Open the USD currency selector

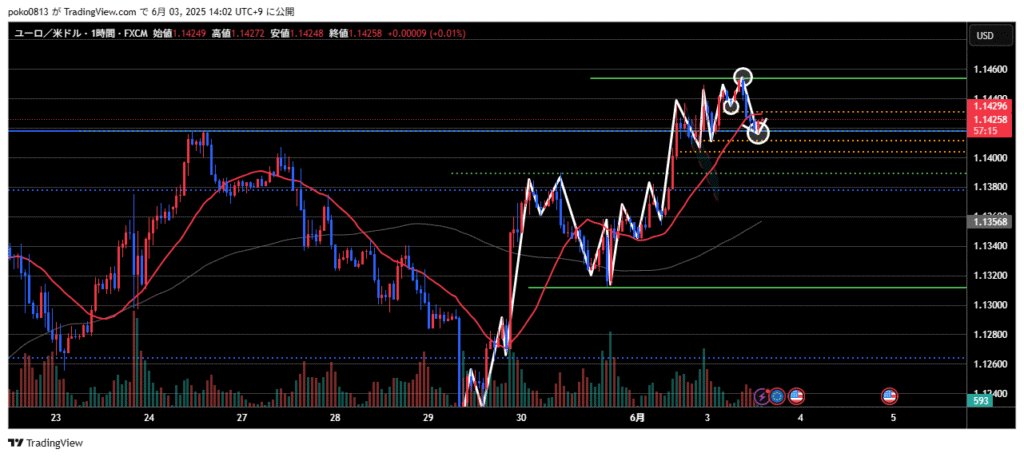(984, 35)
